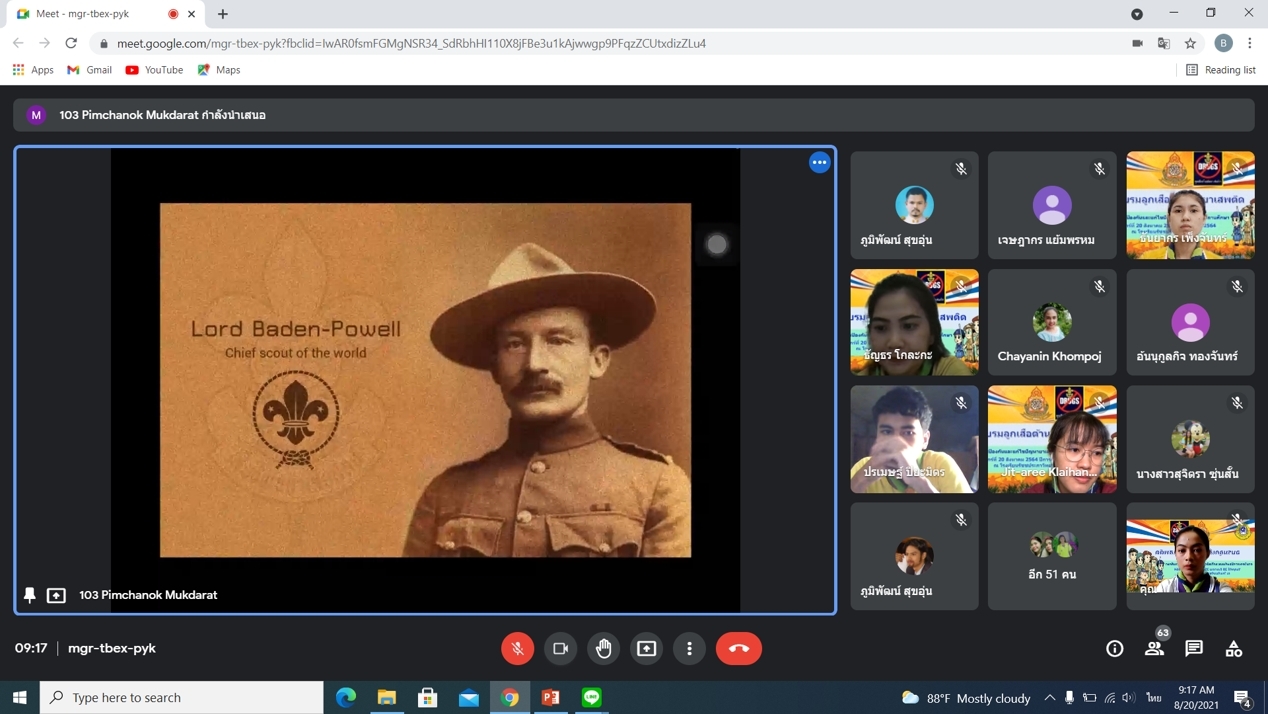Open the tile showing 51 more people
Screen dimensions: 1268x714
1052,556
